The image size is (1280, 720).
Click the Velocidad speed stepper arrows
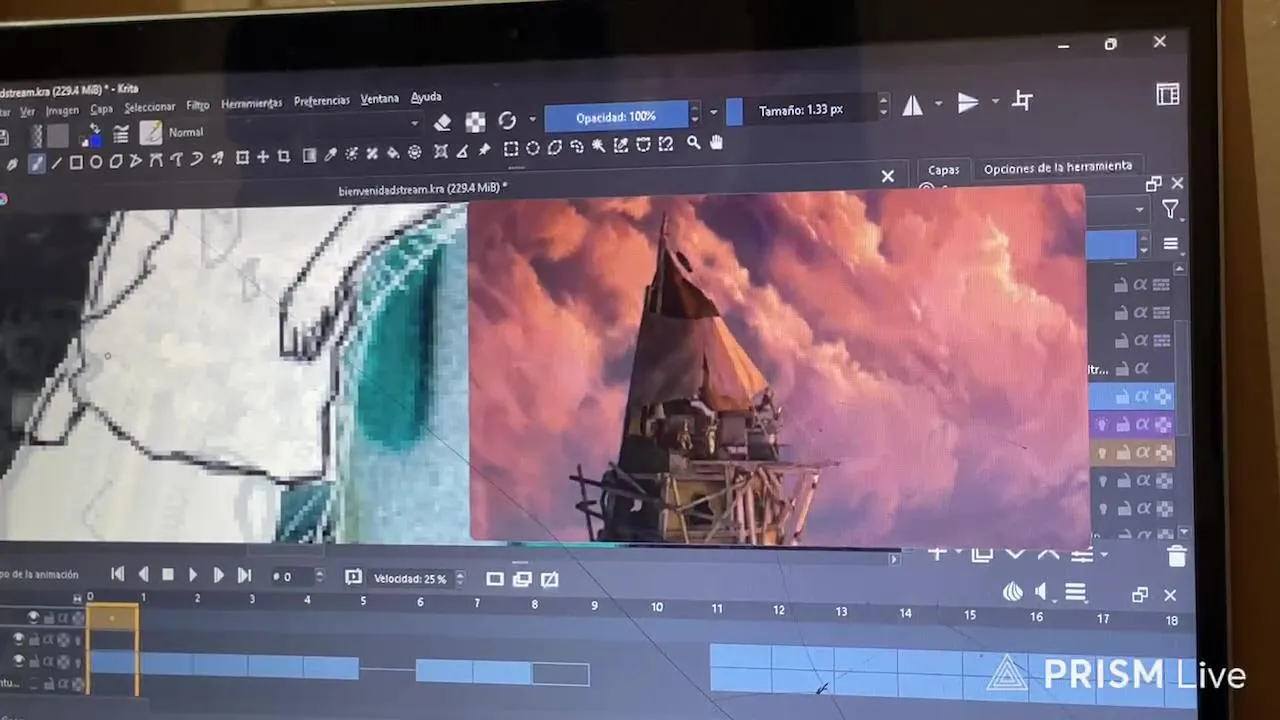(x=460, y=578)
